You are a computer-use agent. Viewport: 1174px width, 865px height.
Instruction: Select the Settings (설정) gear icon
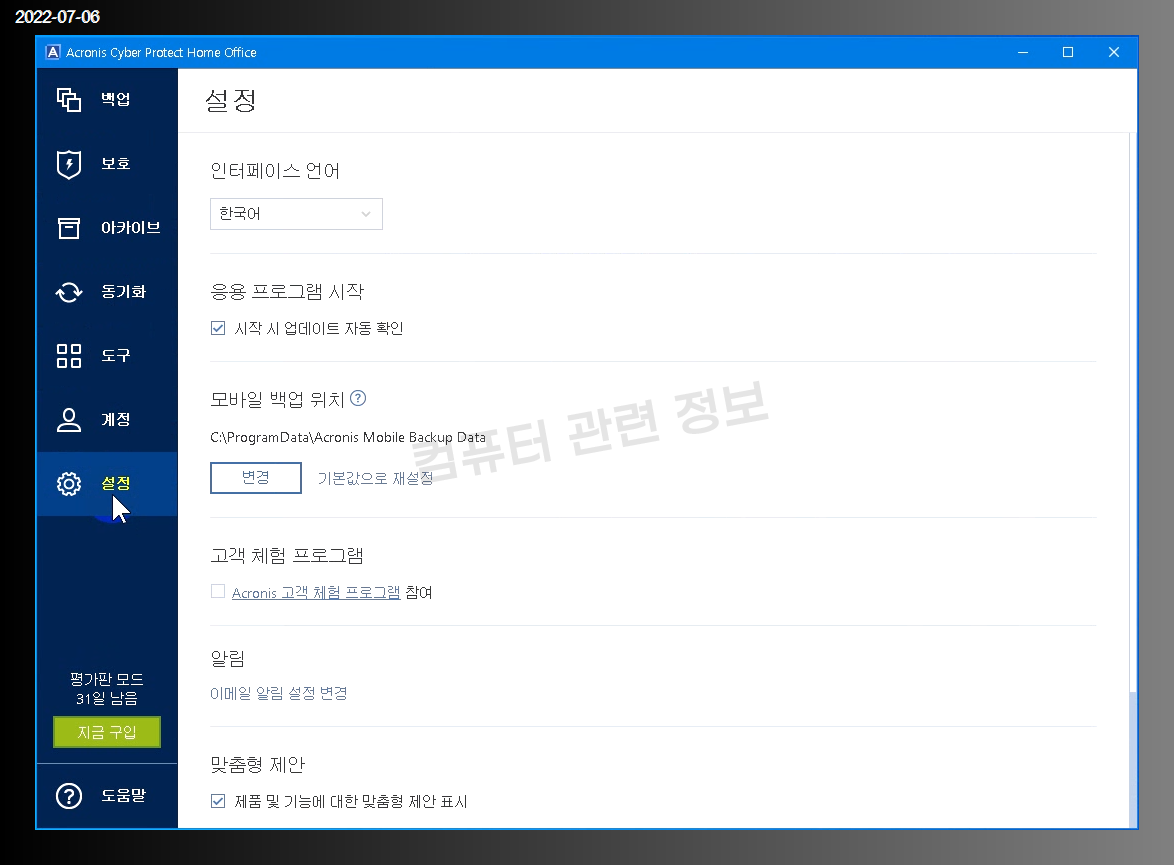(69, 484)
